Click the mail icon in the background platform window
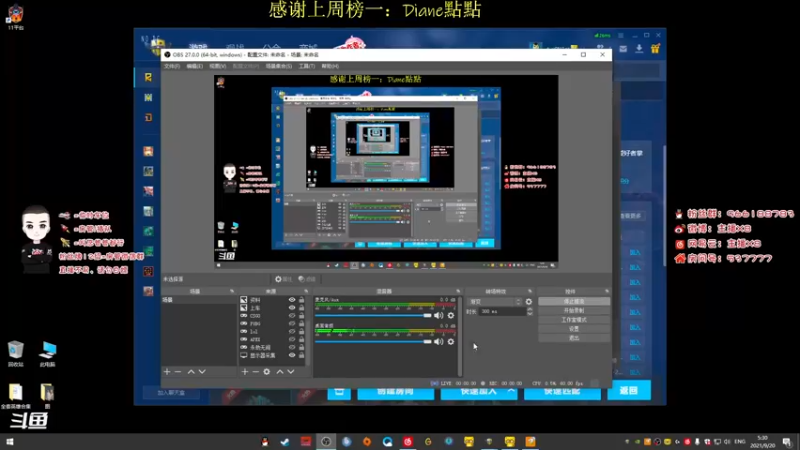Viewport: 800px width, 450px height. pos(623,49)
